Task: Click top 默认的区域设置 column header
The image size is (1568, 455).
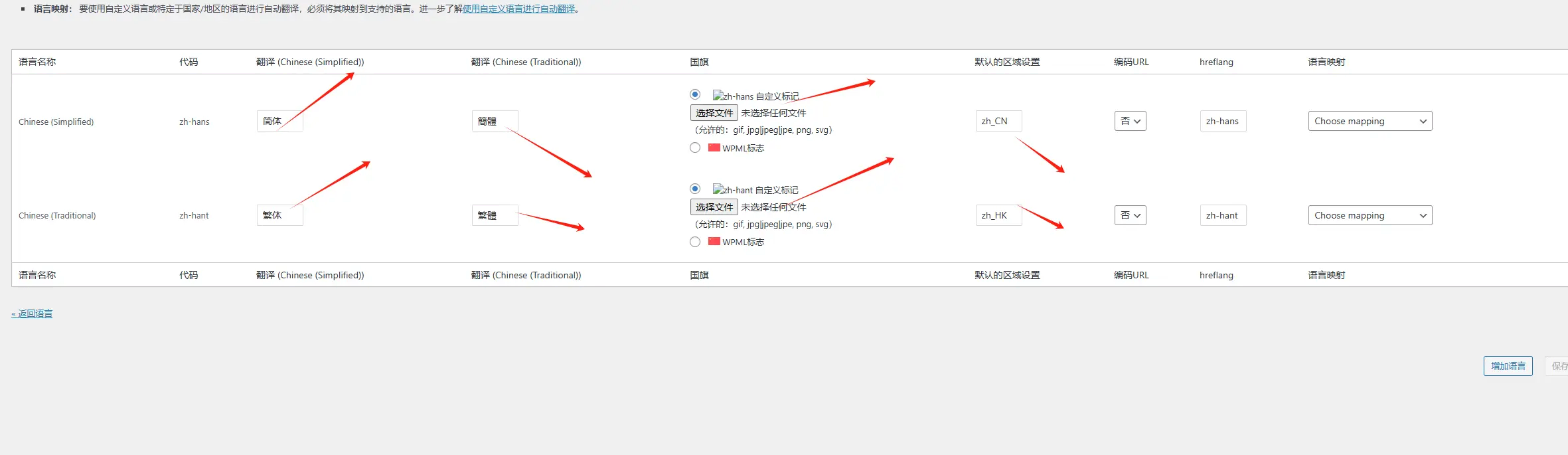Action: click(x=1008, y=62)
